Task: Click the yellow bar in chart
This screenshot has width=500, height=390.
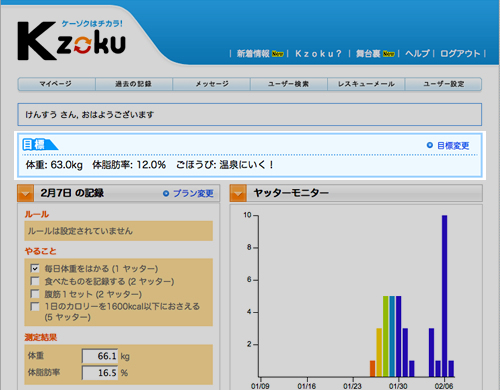Action: (x=379, y=352)
